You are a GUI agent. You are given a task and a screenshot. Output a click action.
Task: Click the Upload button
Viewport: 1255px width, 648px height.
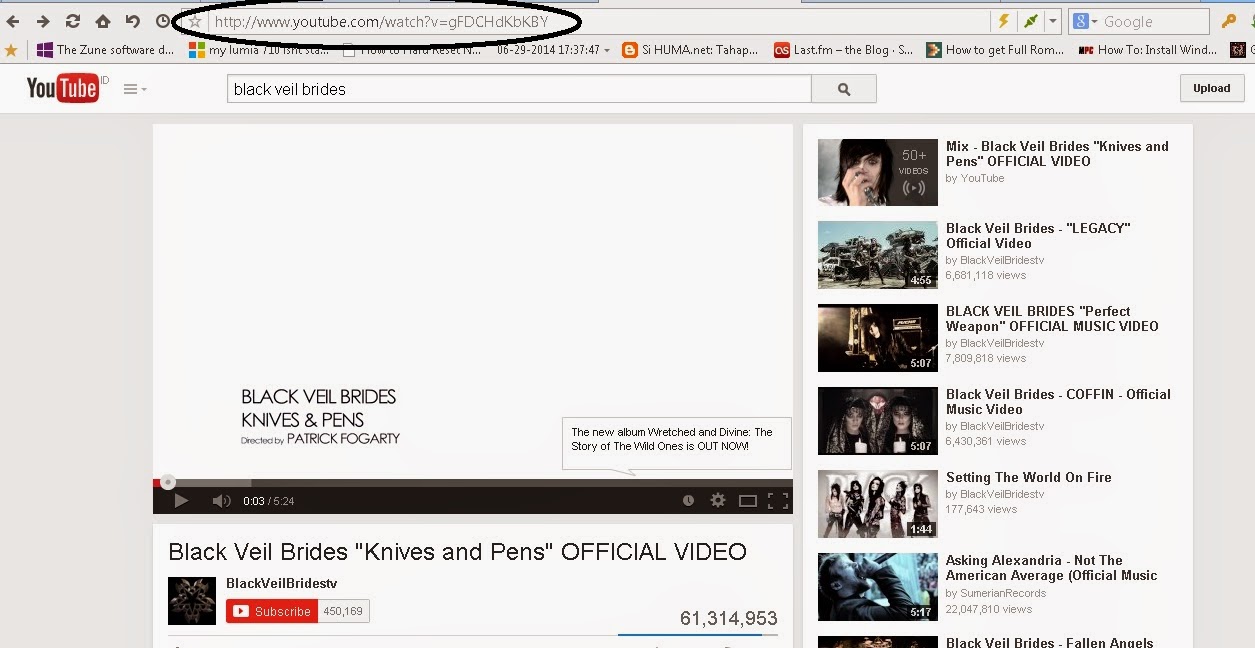click(1211, 88)
